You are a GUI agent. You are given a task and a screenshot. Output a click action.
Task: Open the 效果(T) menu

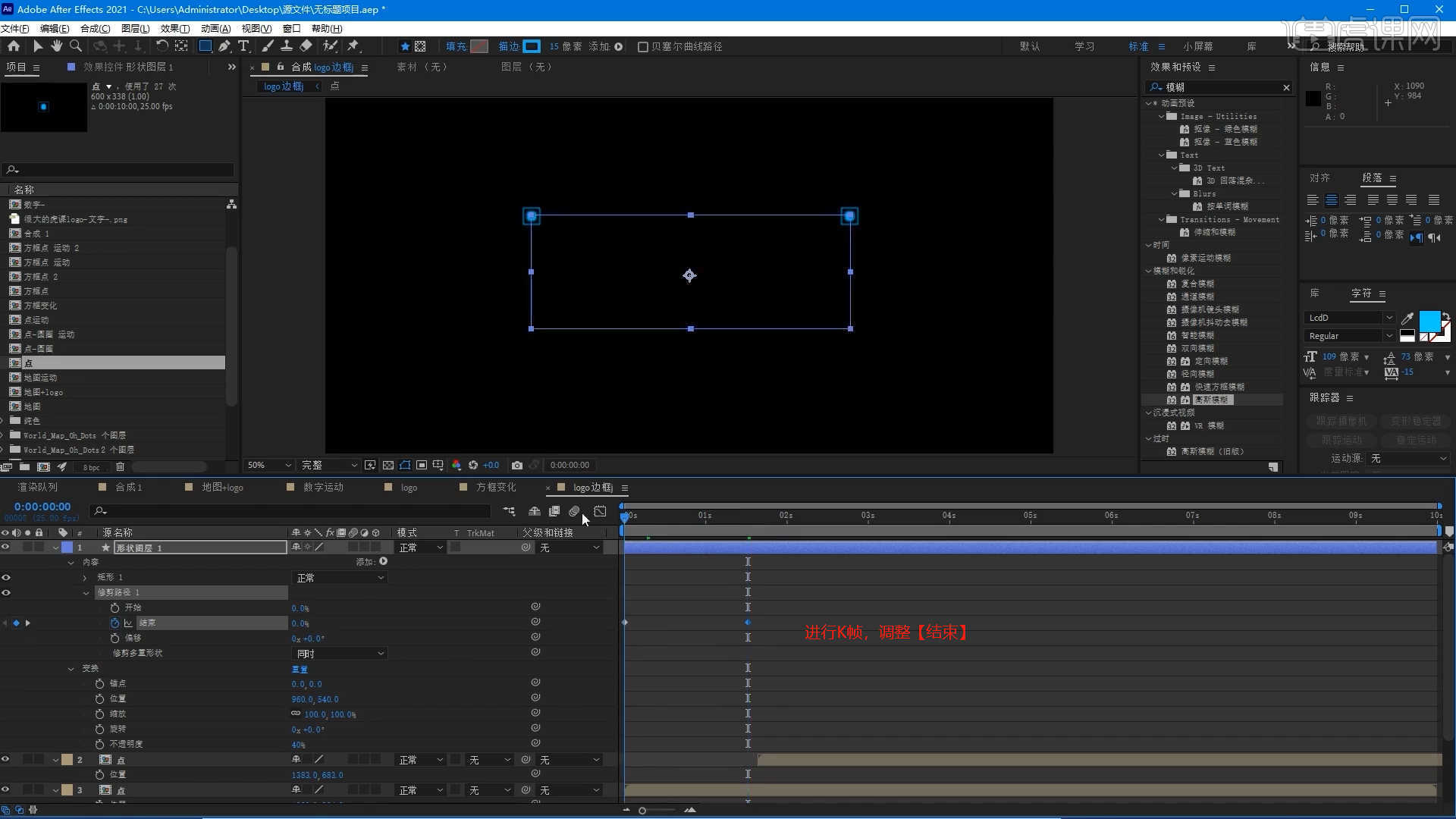(x=174, y=28)
